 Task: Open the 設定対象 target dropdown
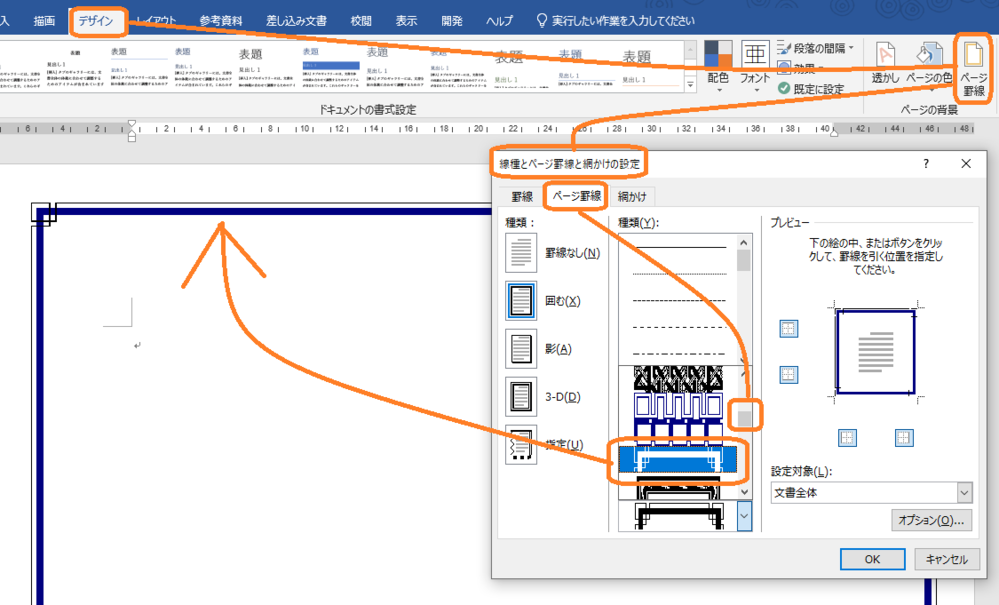tap(963, 492)
